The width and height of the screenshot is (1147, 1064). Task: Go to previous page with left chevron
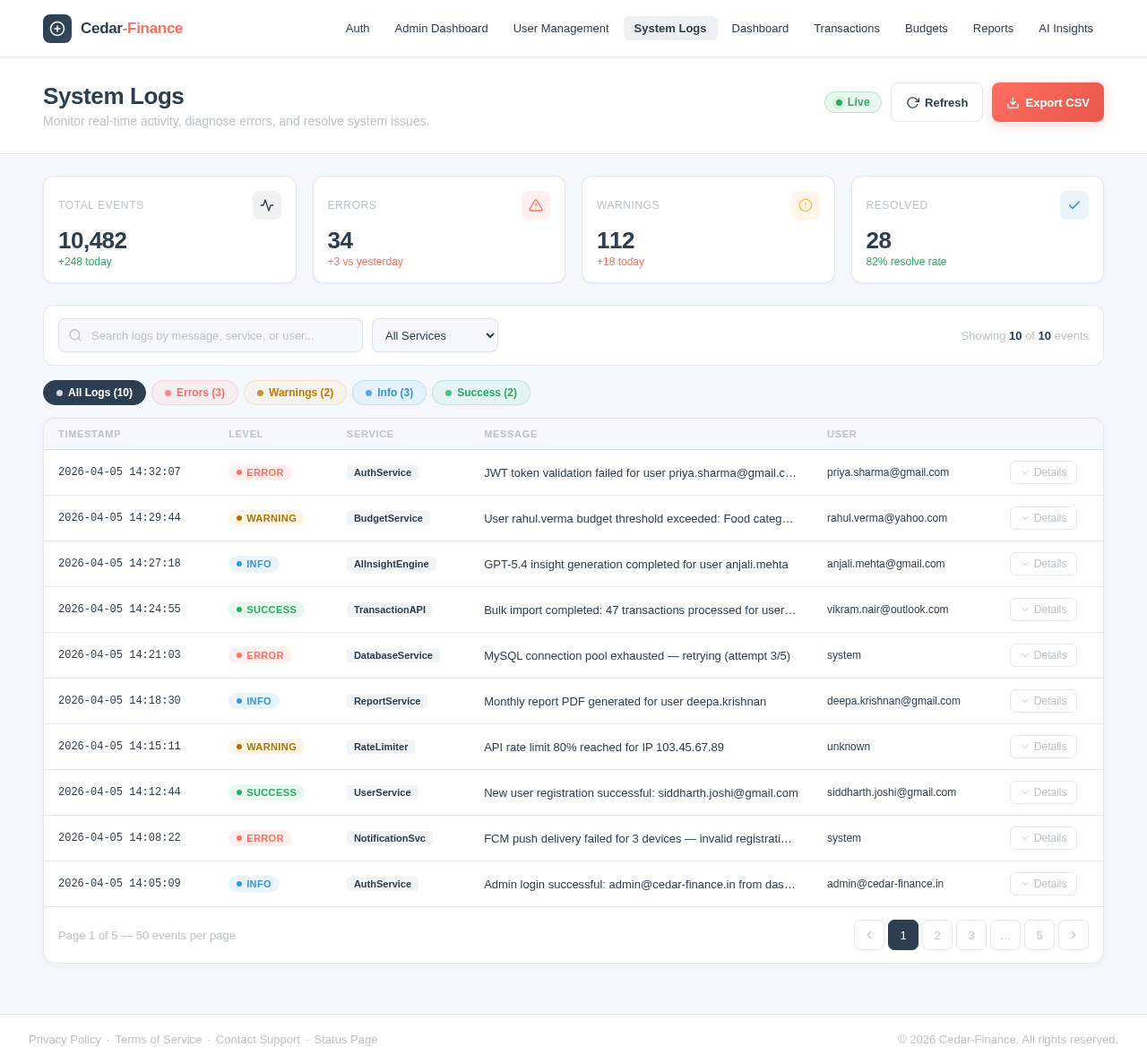pyautogui.click(x=869, y=935)
